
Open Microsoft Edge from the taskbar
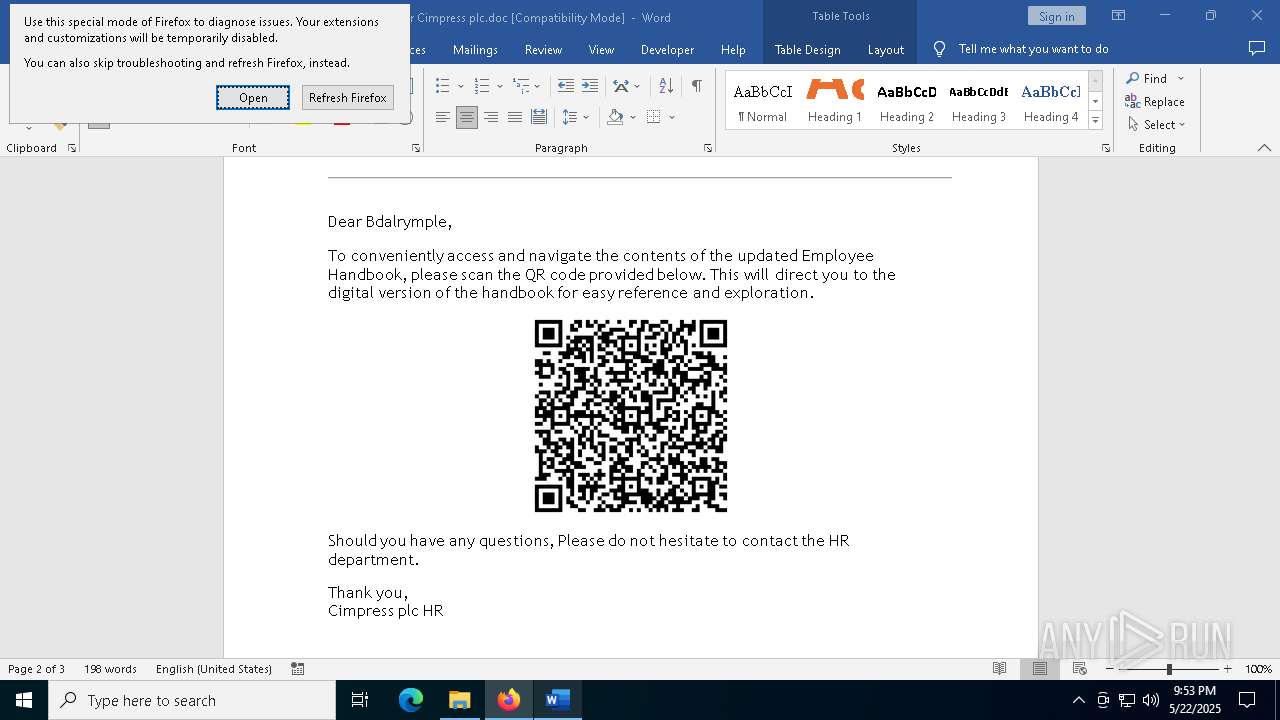coord(411,700)
